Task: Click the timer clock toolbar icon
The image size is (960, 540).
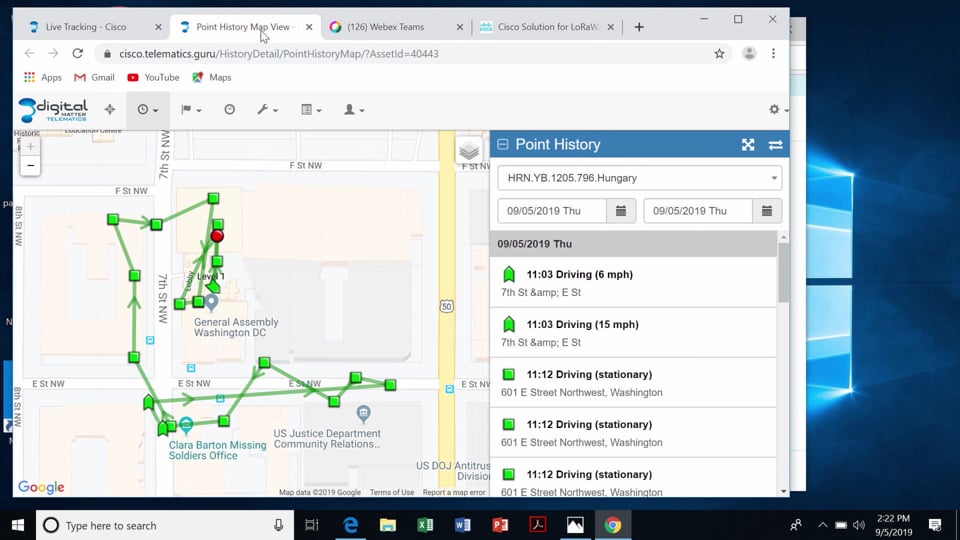Action: pyautogui.click(x=230, y=110)
